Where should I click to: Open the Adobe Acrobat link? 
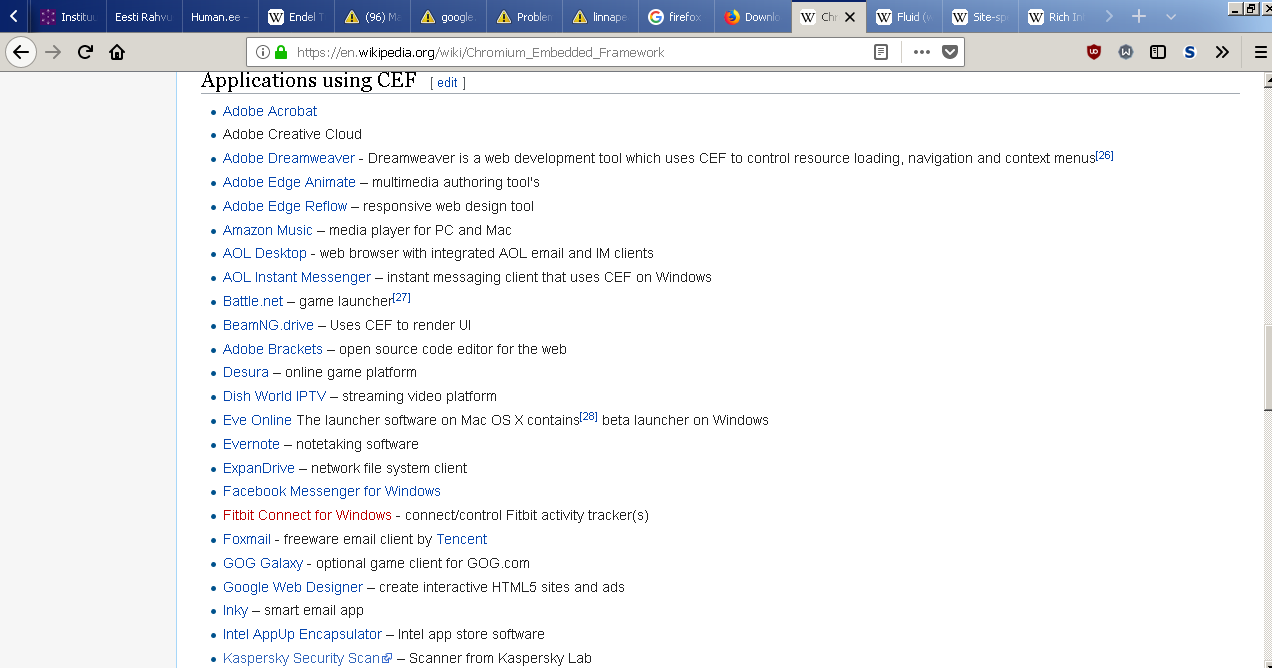pyautogui.click(x=270, y=111)
